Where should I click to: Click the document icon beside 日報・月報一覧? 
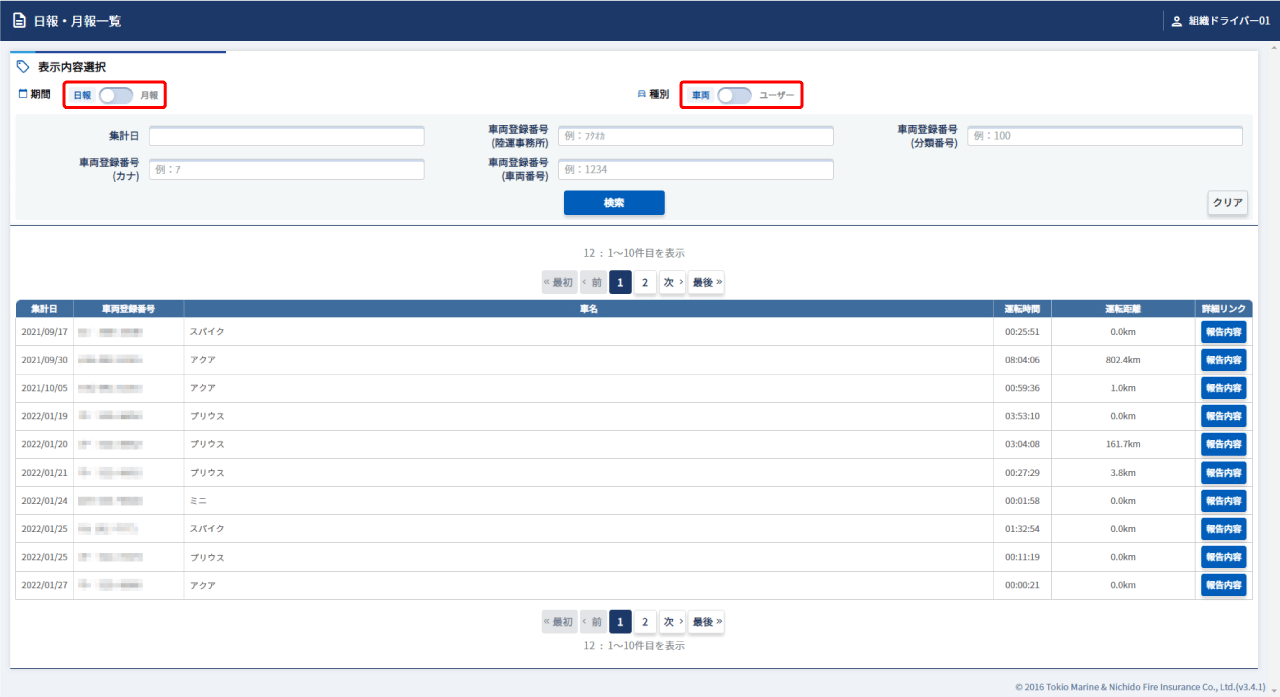pyautogui.click(x=19, y=21)
